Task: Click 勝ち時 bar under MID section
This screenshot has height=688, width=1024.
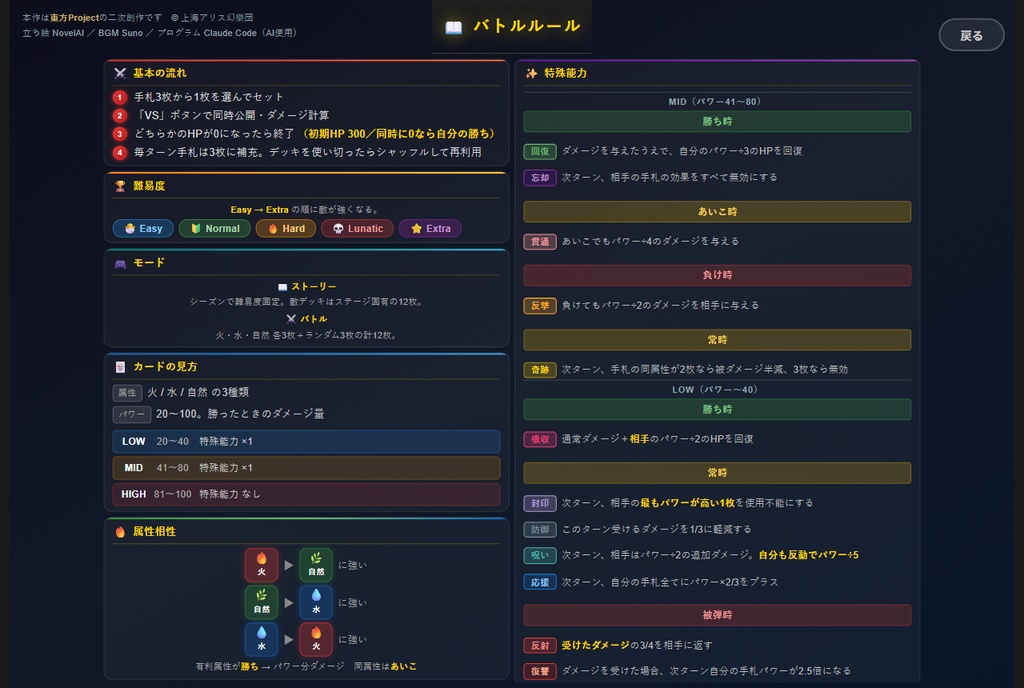Action: [717, 121]
